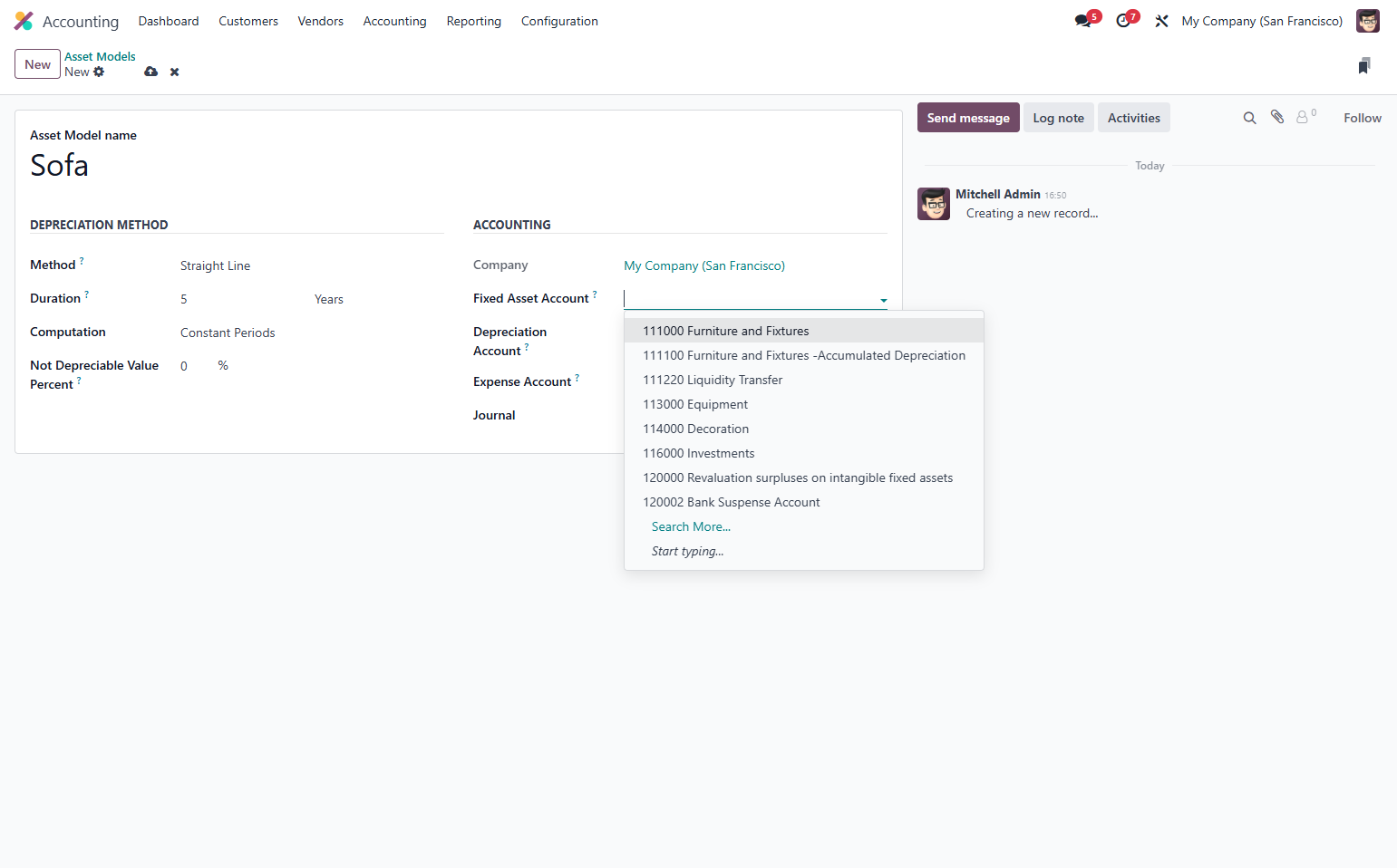
Task: Discard changes with the X icon
Action: pyautogui.click(x=174, y=72)
